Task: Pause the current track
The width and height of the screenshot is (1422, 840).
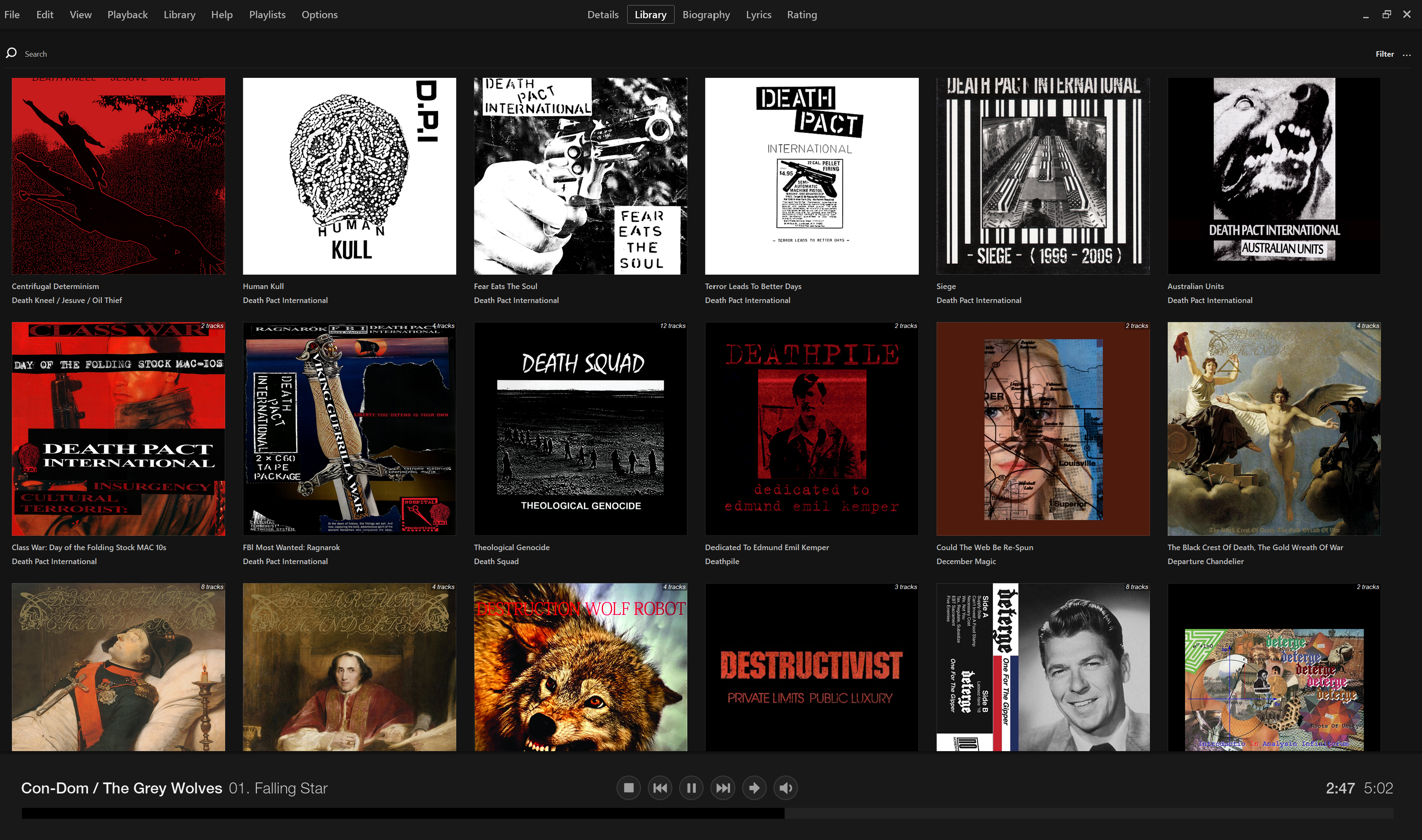Action: 691,788
